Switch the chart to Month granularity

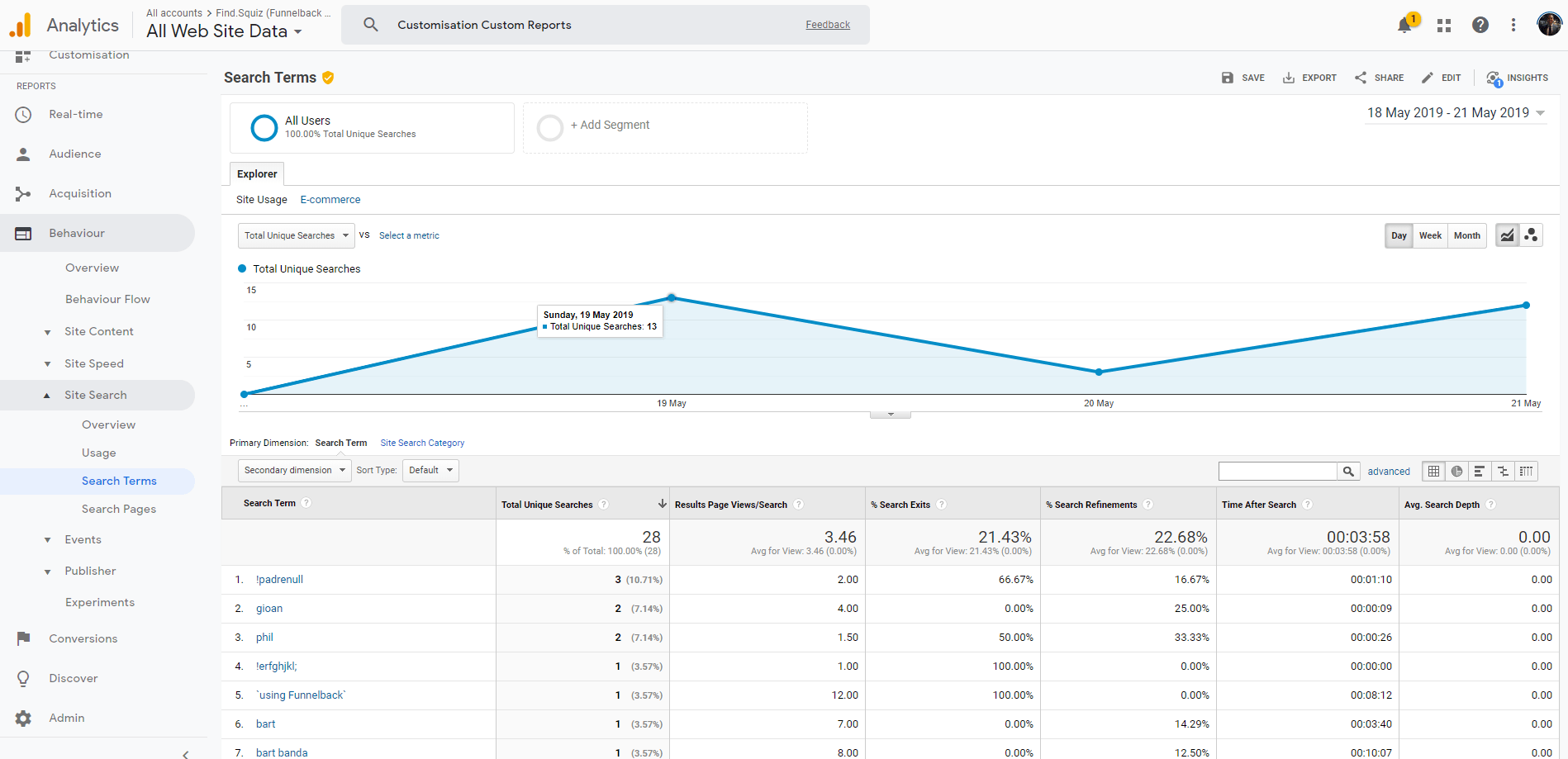coord(1466,235)
